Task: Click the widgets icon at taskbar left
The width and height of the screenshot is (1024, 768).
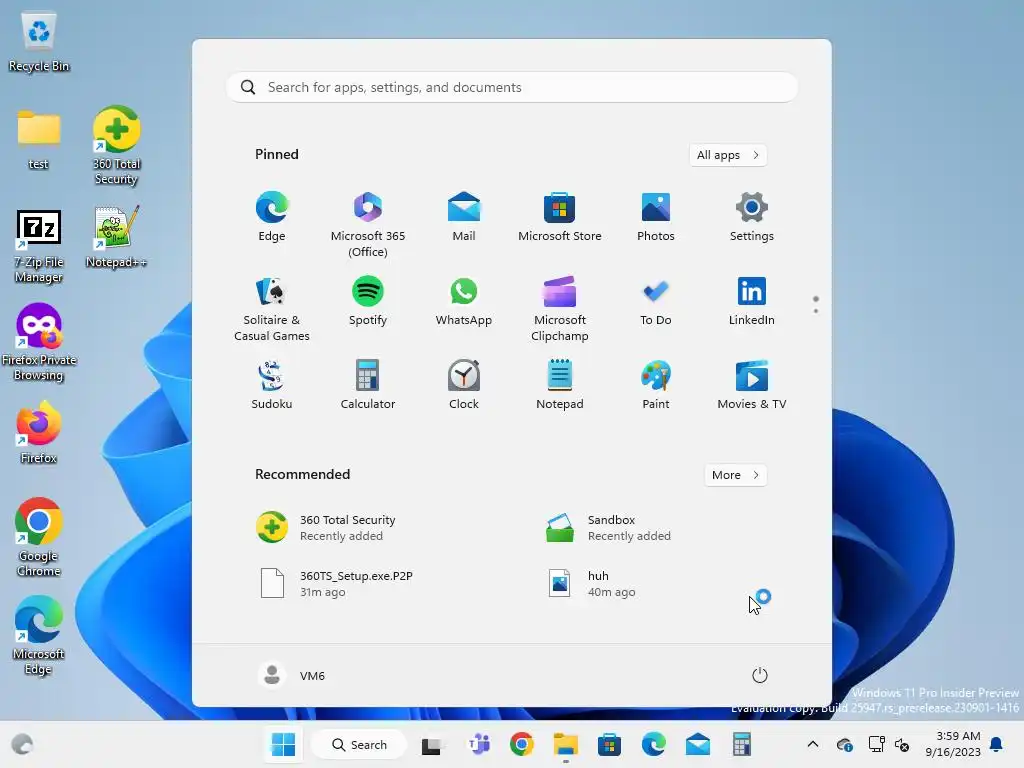Action: pos(22,744)
